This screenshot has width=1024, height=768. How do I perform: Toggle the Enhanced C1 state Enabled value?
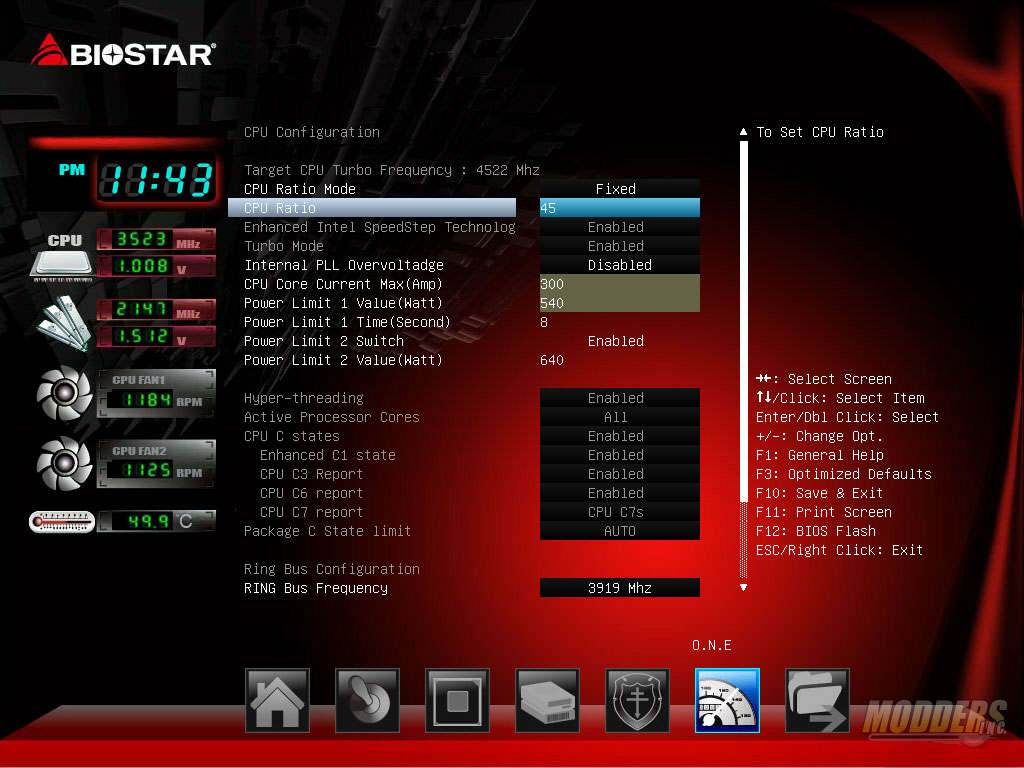tap(620, 455)
